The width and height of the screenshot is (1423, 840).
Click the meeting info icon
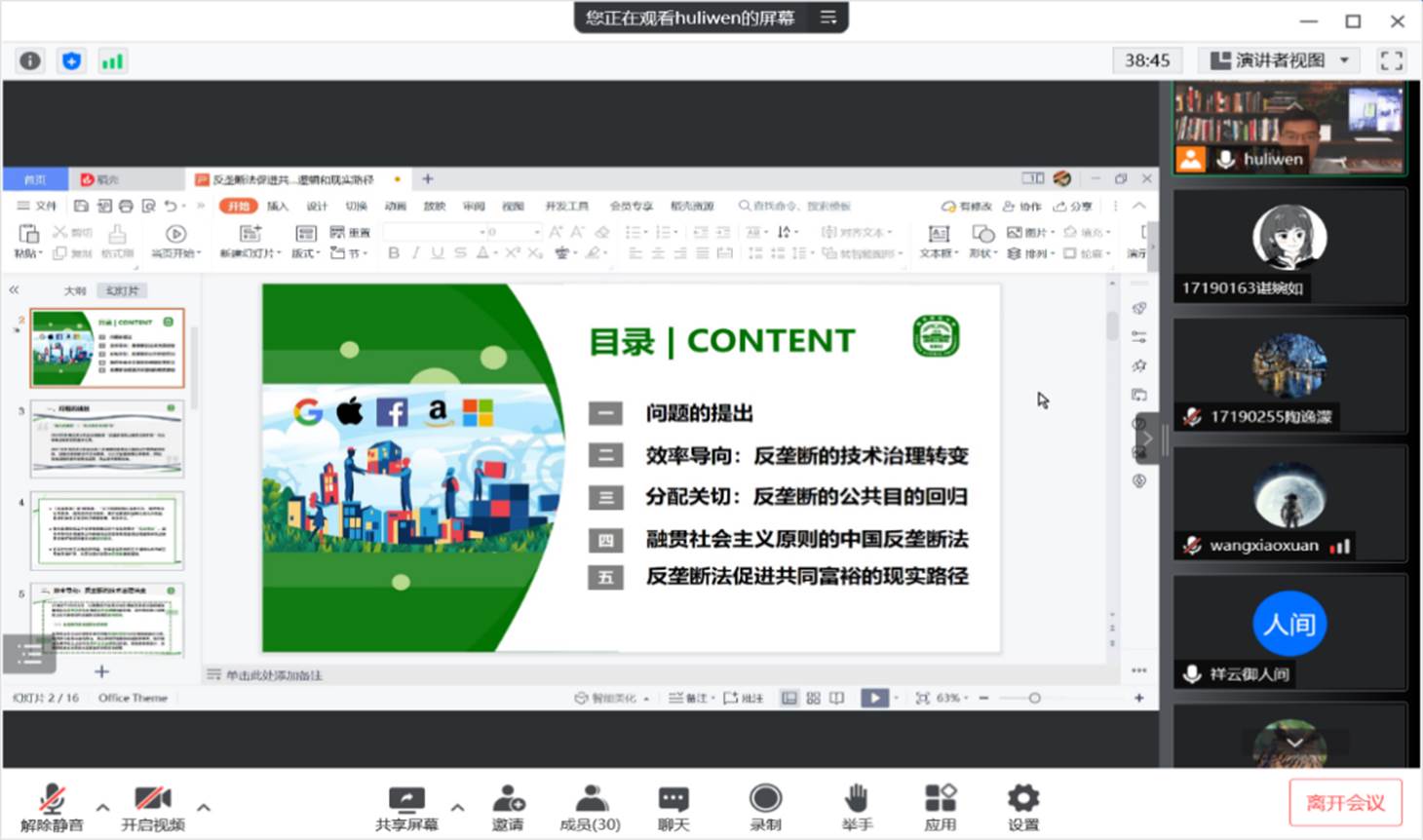pos(30,60)
